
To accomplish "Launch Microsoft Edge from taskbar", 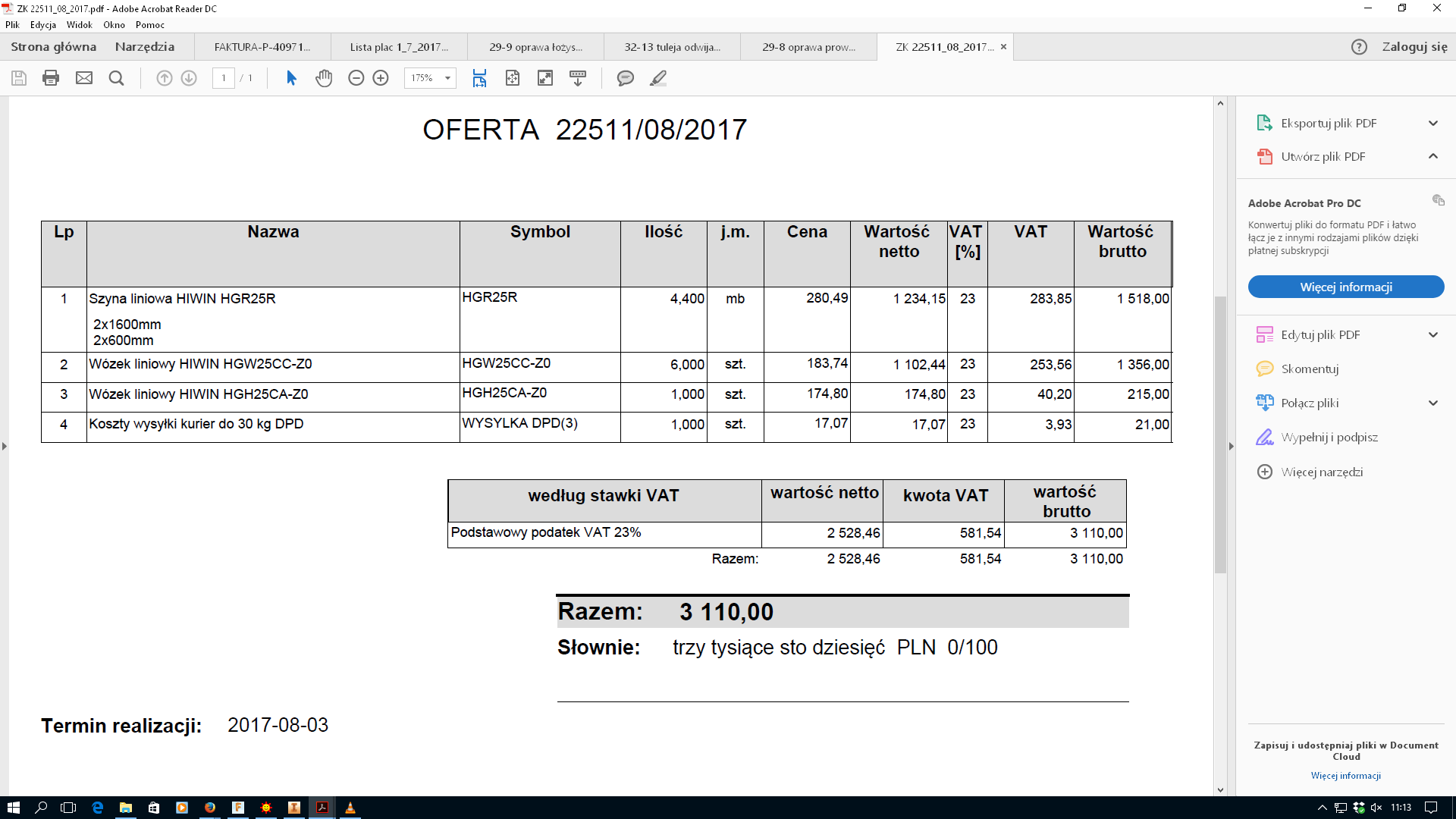I will click(97, 808).
